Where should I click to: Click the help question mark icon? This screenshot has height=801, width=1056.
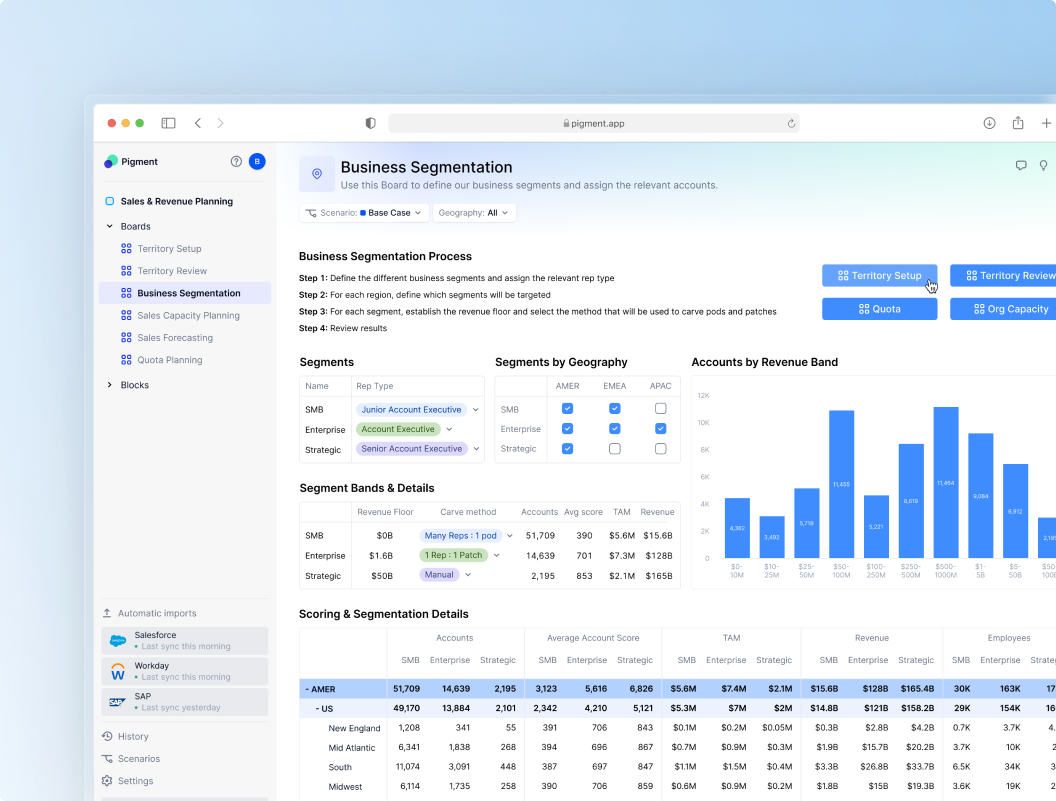point(236,161)
